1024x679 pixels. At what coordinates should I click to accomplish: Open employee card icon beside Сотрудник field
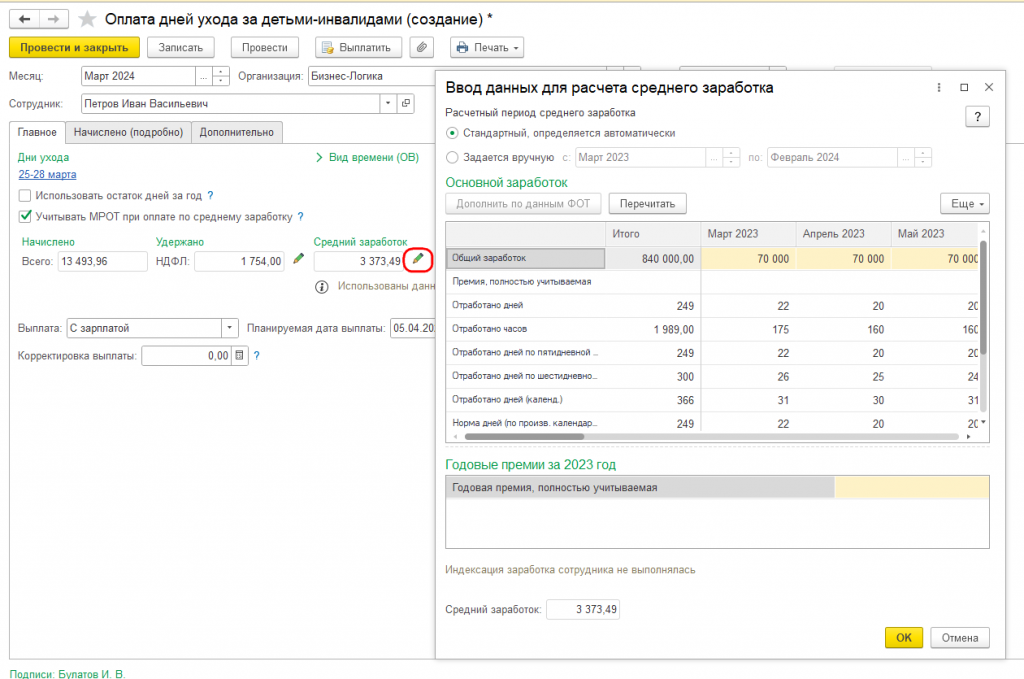point(406,103)
